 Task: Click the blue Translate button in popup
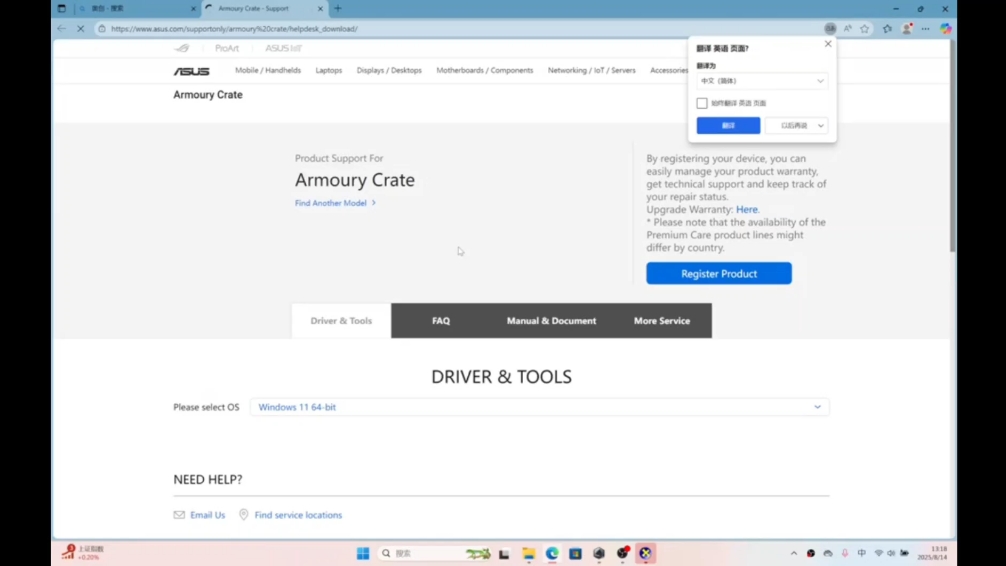728,126
